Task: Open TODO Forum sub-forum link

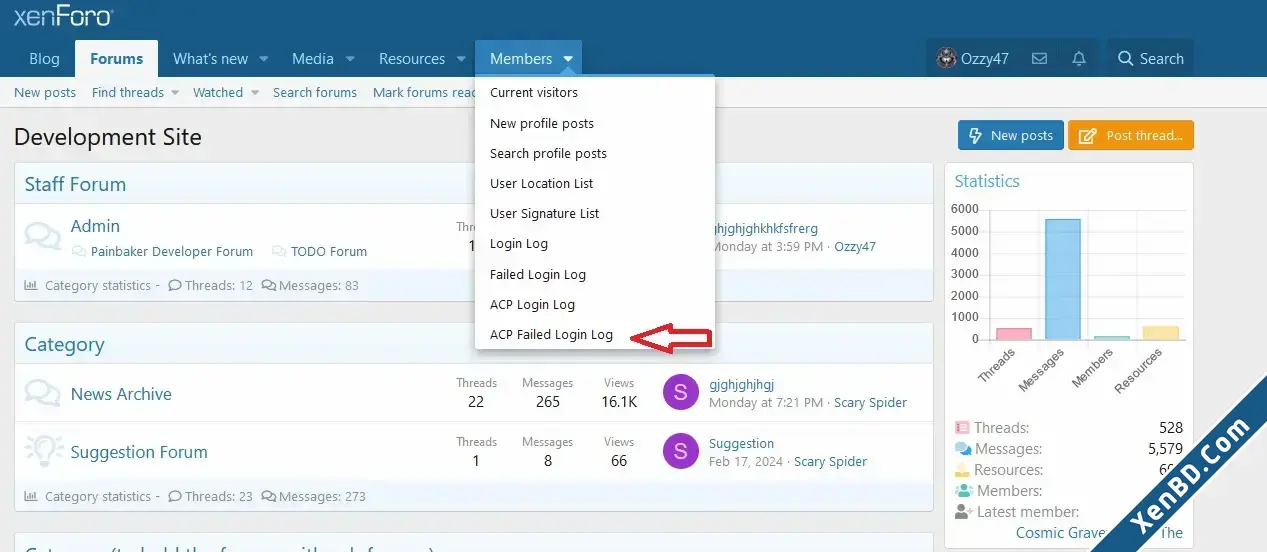Action: [x=329, y=251]
